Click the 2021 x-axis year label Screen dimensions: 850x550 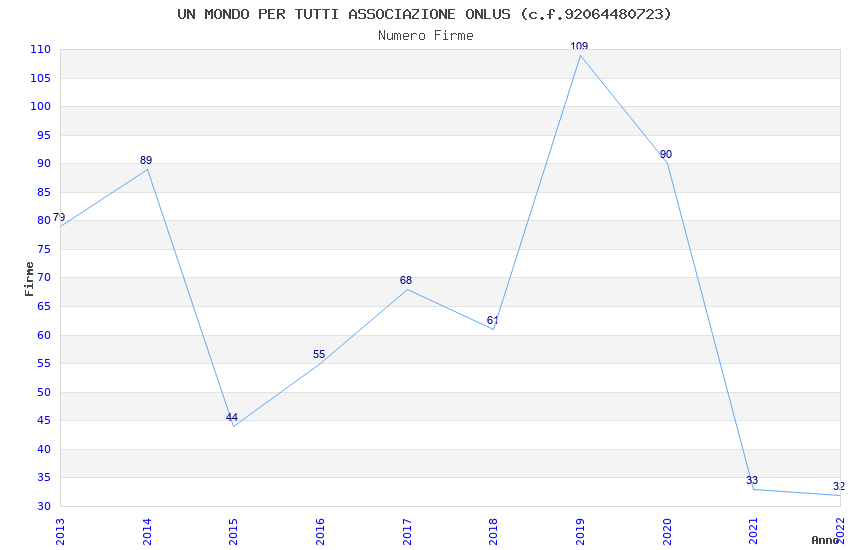tap(754, 531)
